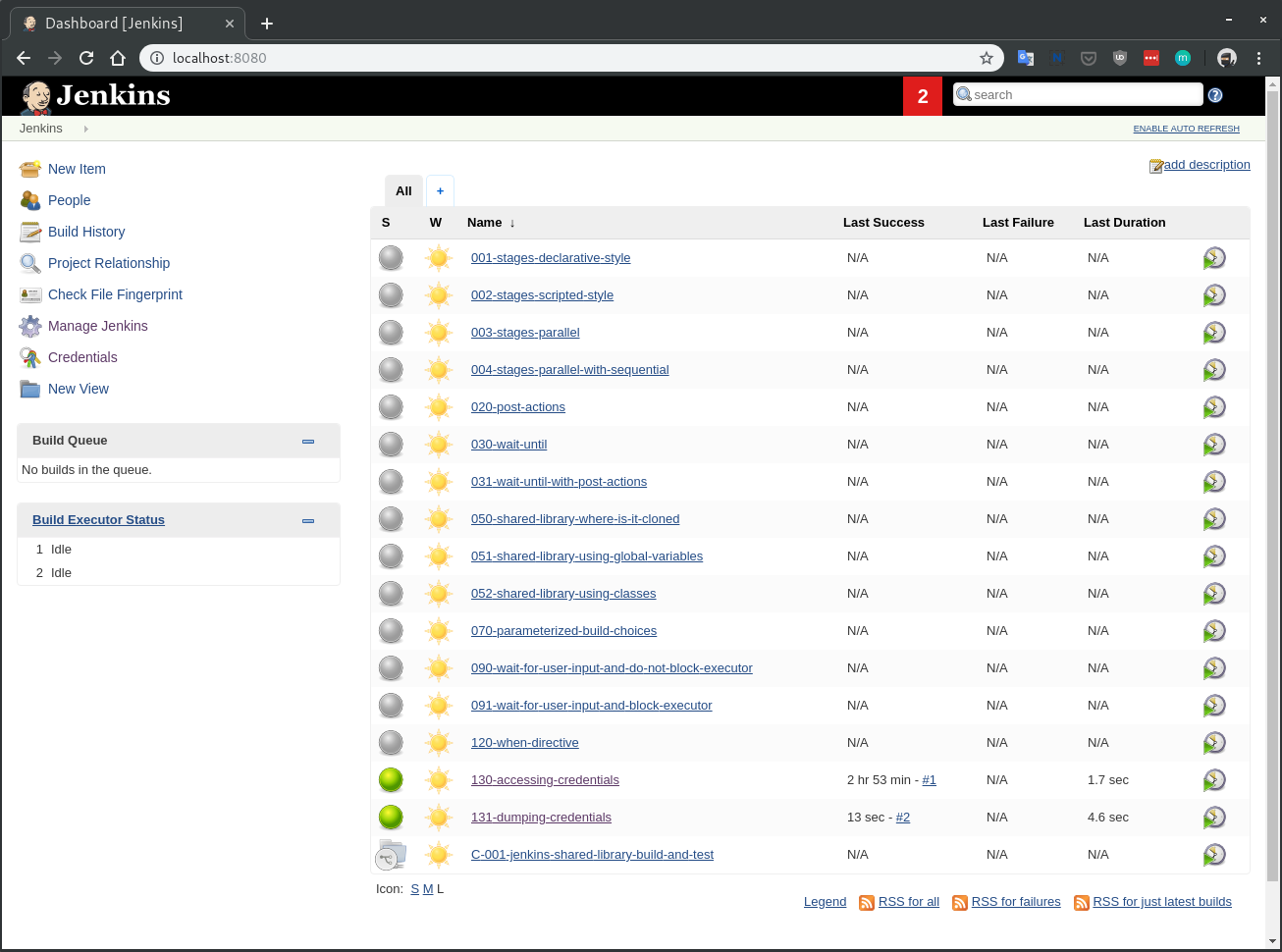Open Credentials in sidebar
The image size is (1282, 952).
click(x=82, y=357)
